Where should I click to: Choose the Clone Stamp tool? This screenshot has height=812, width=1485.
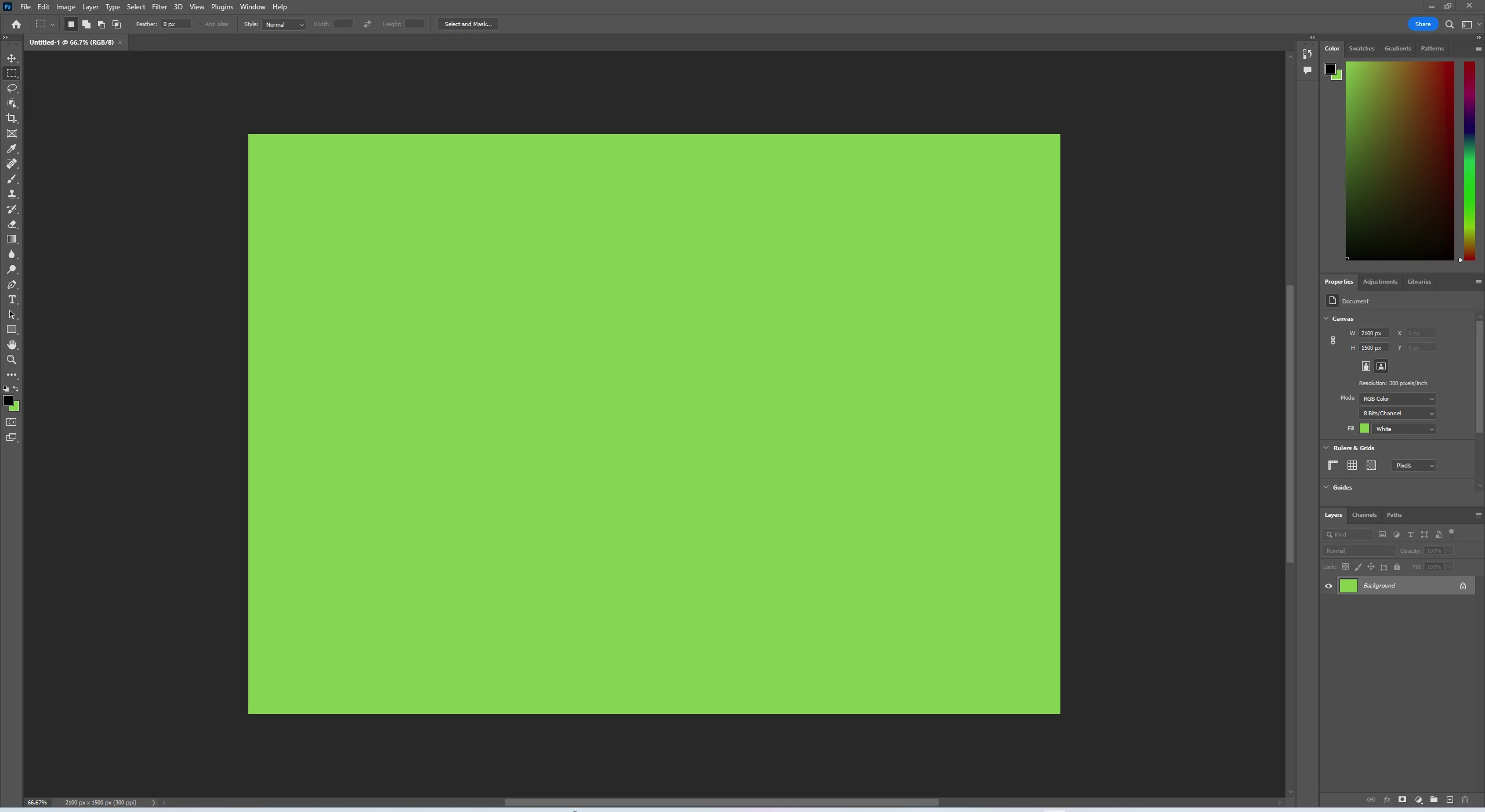tap(12, 194)
